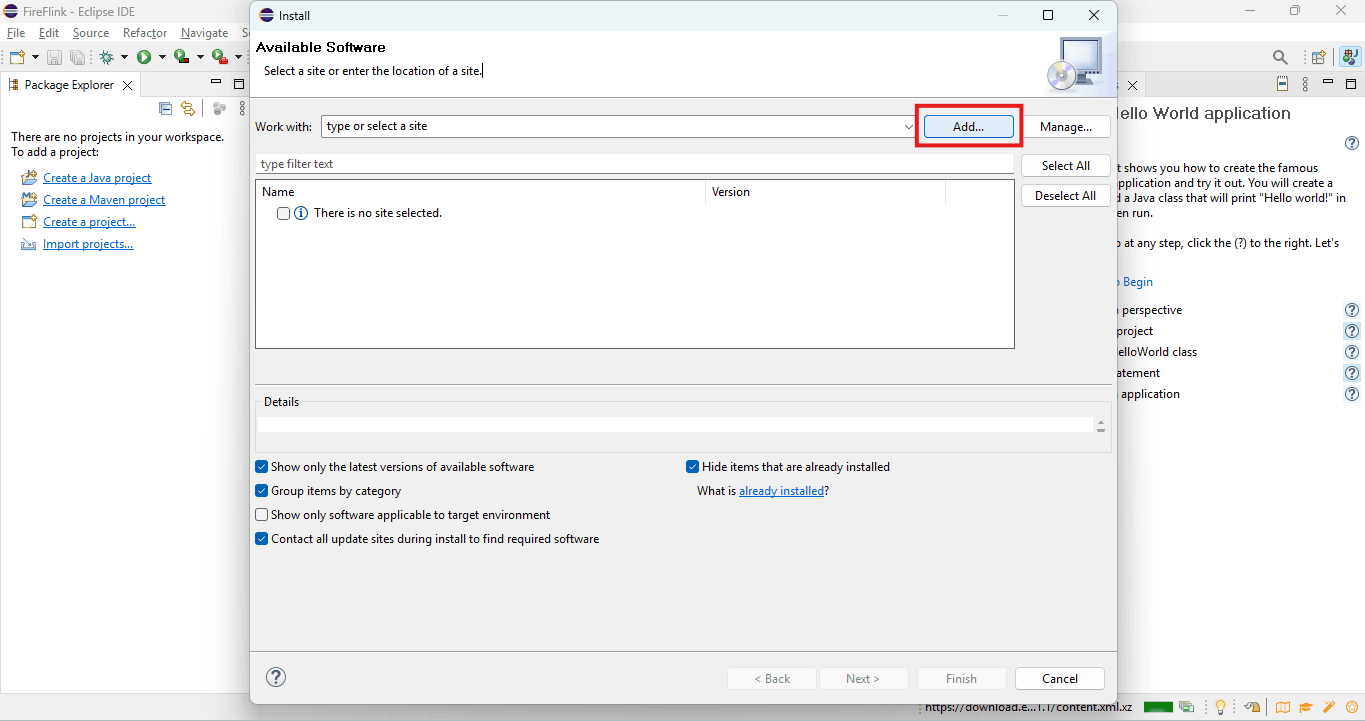Click the light bulb tip icon in status bar

(x=1220, y=707)
